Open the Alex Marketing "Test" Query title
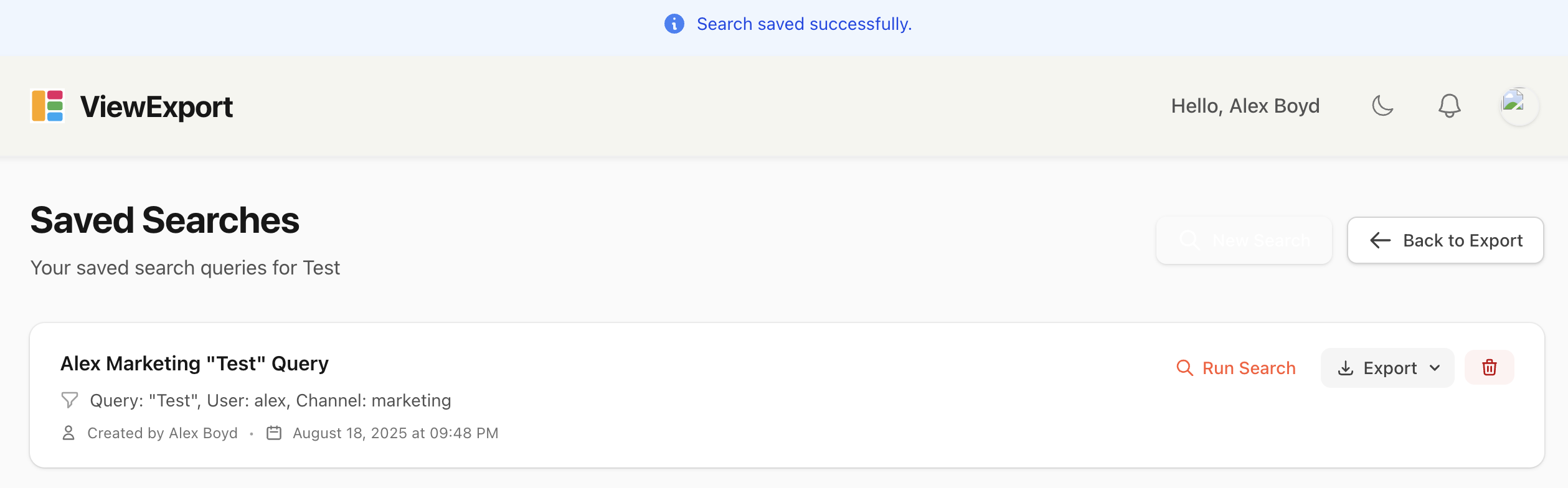The image size is (1568, 488). (194, 364)
